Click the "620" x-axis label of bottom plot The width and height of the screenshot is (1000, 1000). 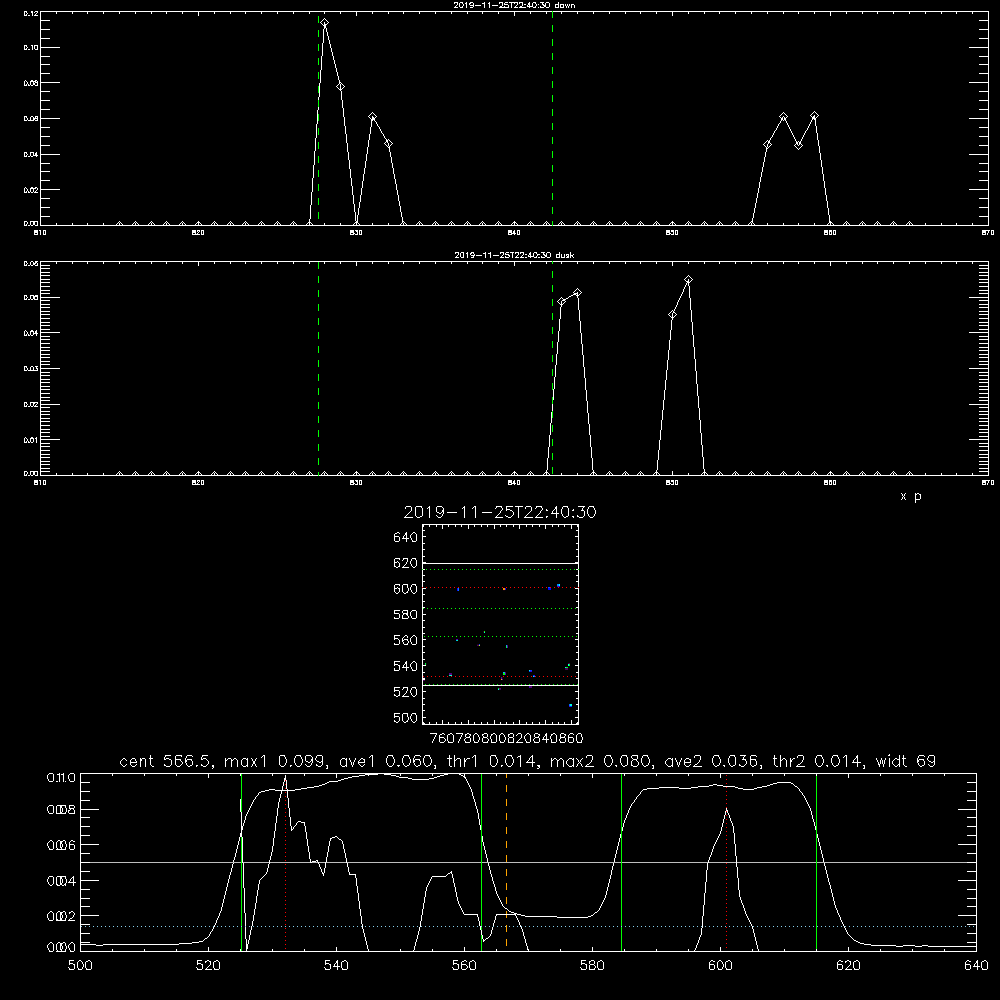click(848, 966)
